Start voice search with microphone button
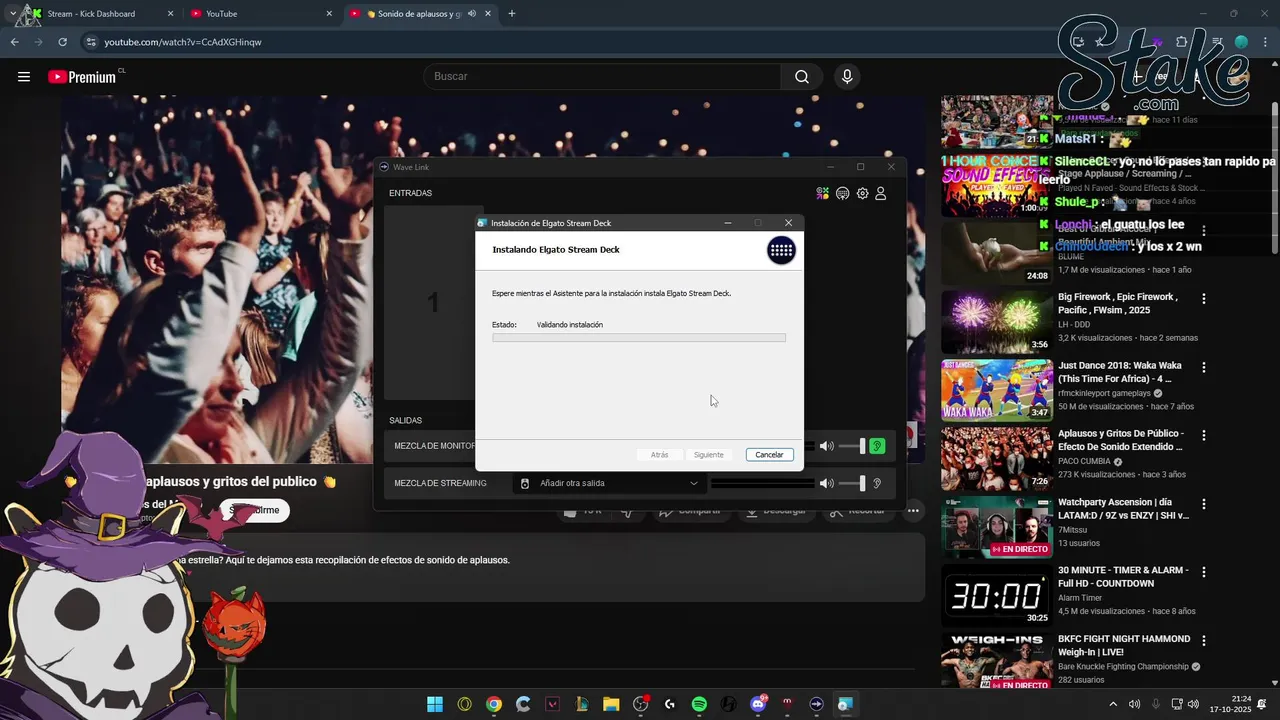The width and height of the screenshot is (1280, 720). click(847, 77)
